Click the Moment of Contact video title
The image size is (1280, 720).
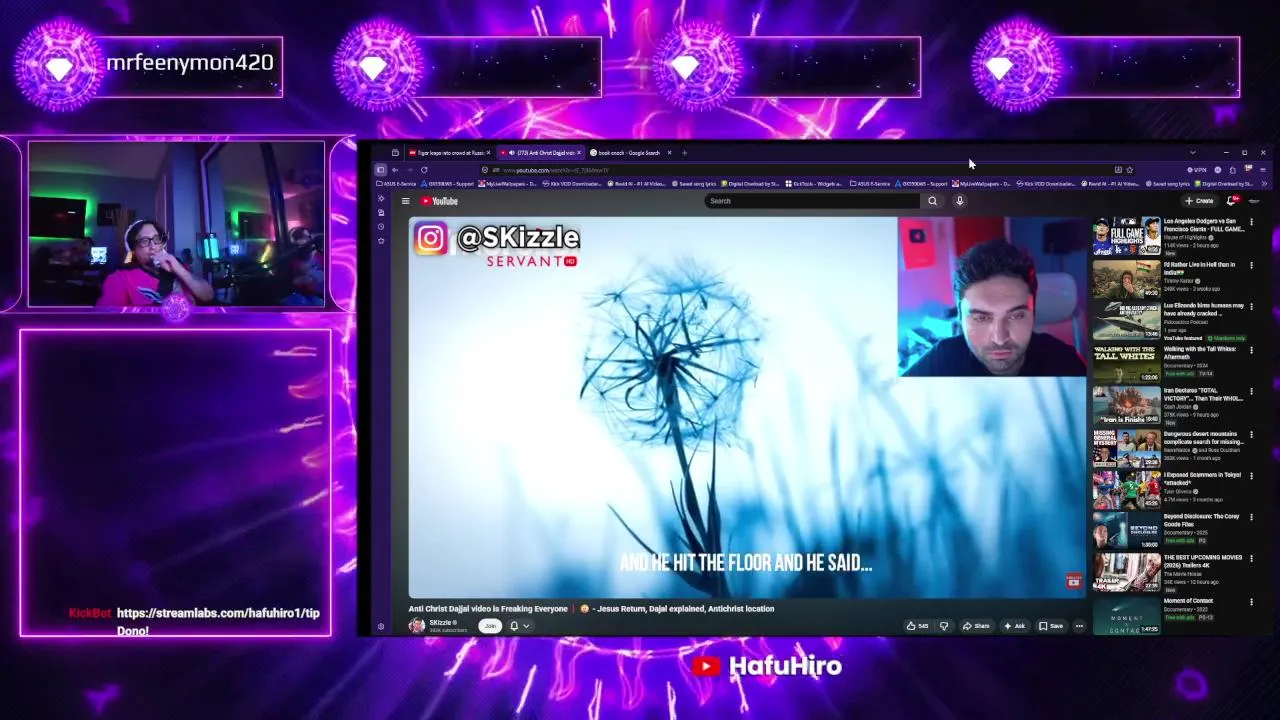click(1188, 601)
